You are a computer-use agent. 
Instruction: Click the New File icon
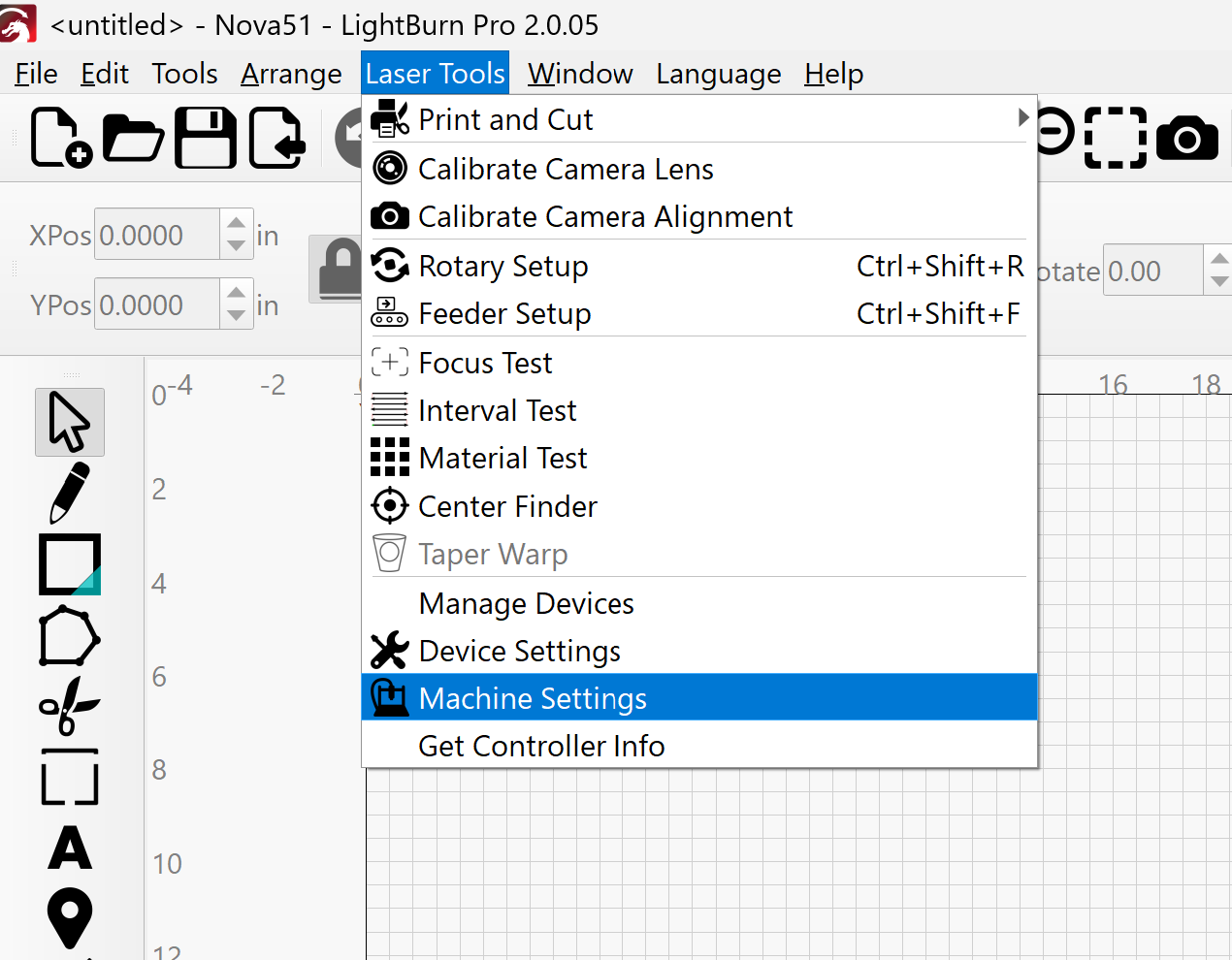60,138
